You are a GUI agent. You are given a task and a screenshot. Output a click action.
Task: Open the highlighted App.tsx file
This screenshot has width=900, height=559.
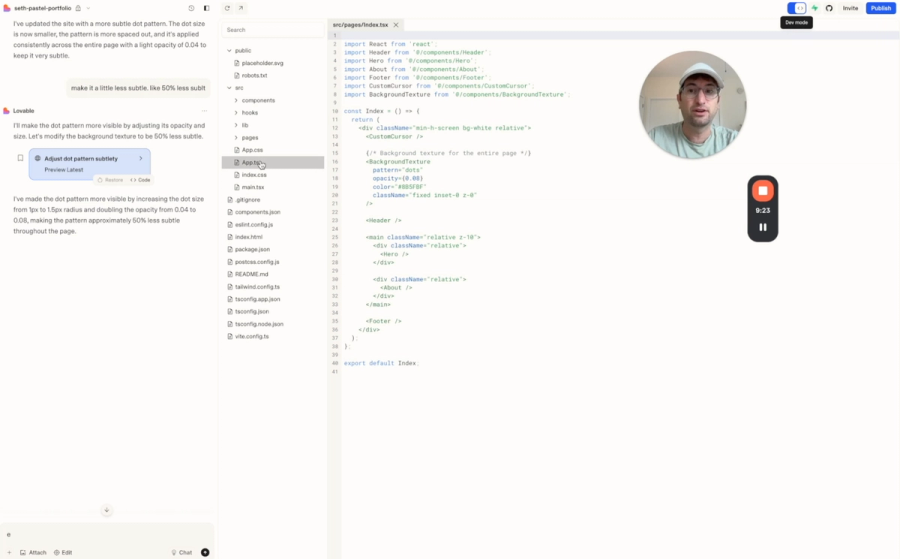[x=273, y=162]
